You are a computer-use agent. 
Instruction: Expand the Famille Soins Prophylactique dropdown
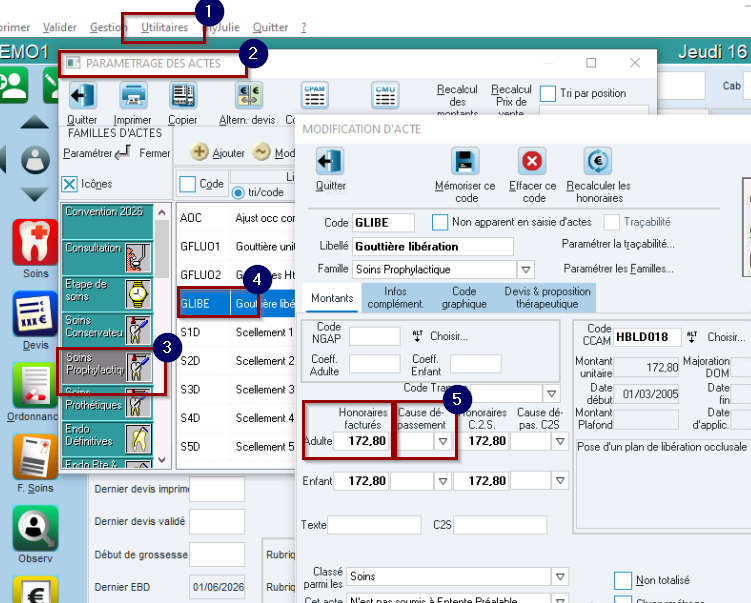(x=525, y=270)
